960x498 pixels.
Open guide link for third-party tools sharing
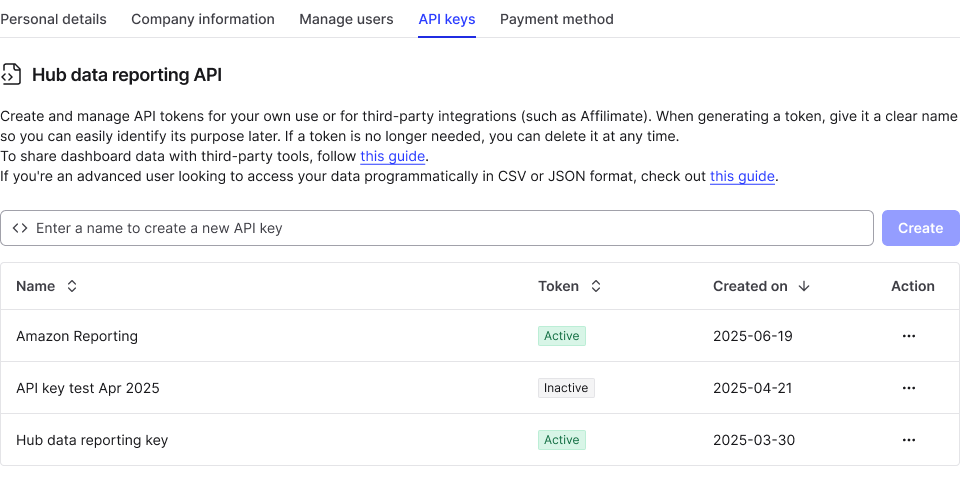click(393, 156)
